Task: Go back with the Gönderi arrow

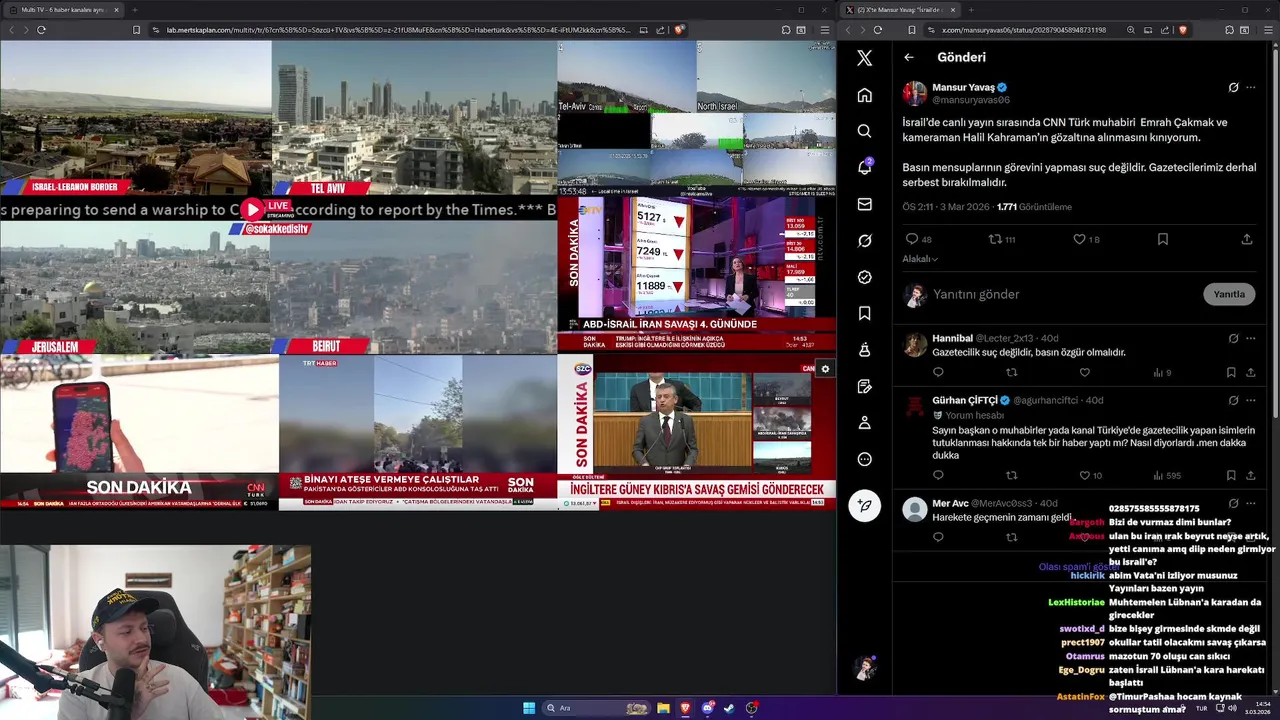Action: click(x=909, y=58)
